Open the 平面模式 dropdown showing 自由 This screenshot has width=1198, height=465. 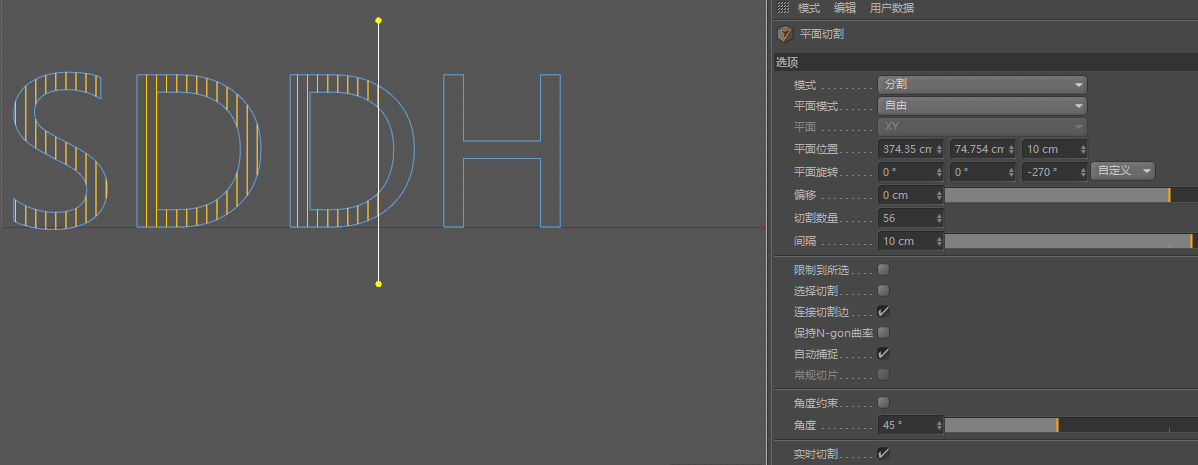[x=983, y=105]
